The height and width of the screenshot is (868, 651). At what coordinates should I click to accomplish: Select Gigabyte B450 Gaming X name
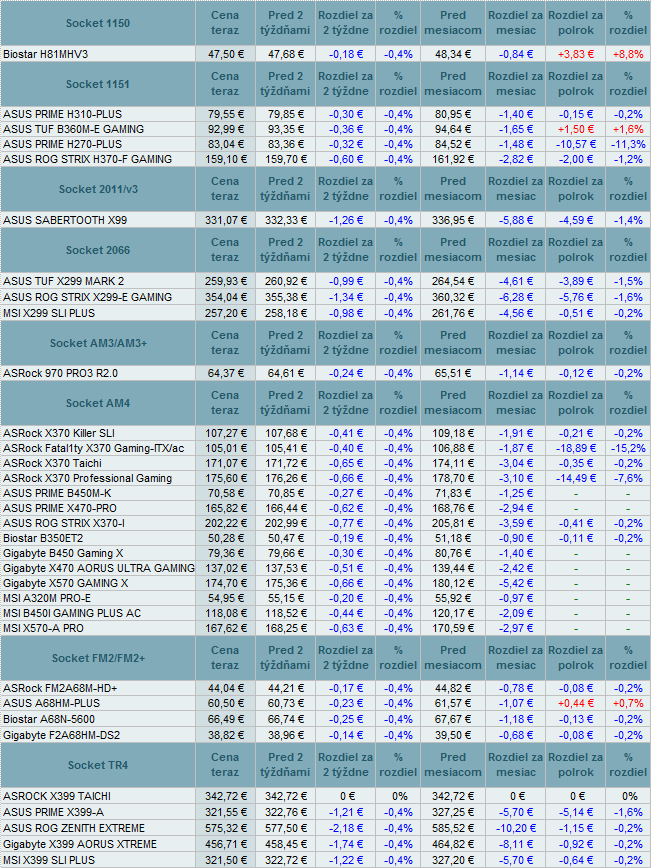pyautogui.click(x=63, y=553)
